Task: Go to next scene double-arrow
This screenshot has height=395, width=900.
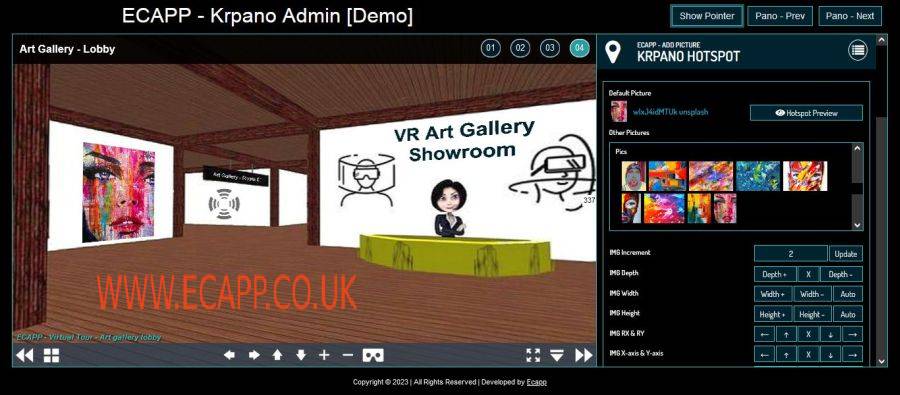Action: point(584,355)
